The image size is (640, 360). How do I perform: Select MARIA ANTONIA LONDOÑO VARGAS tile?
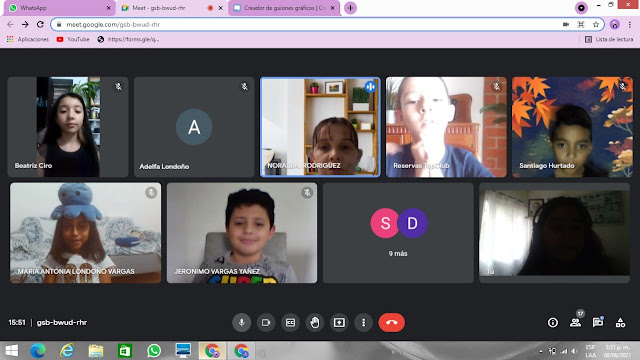pos(85,233)
